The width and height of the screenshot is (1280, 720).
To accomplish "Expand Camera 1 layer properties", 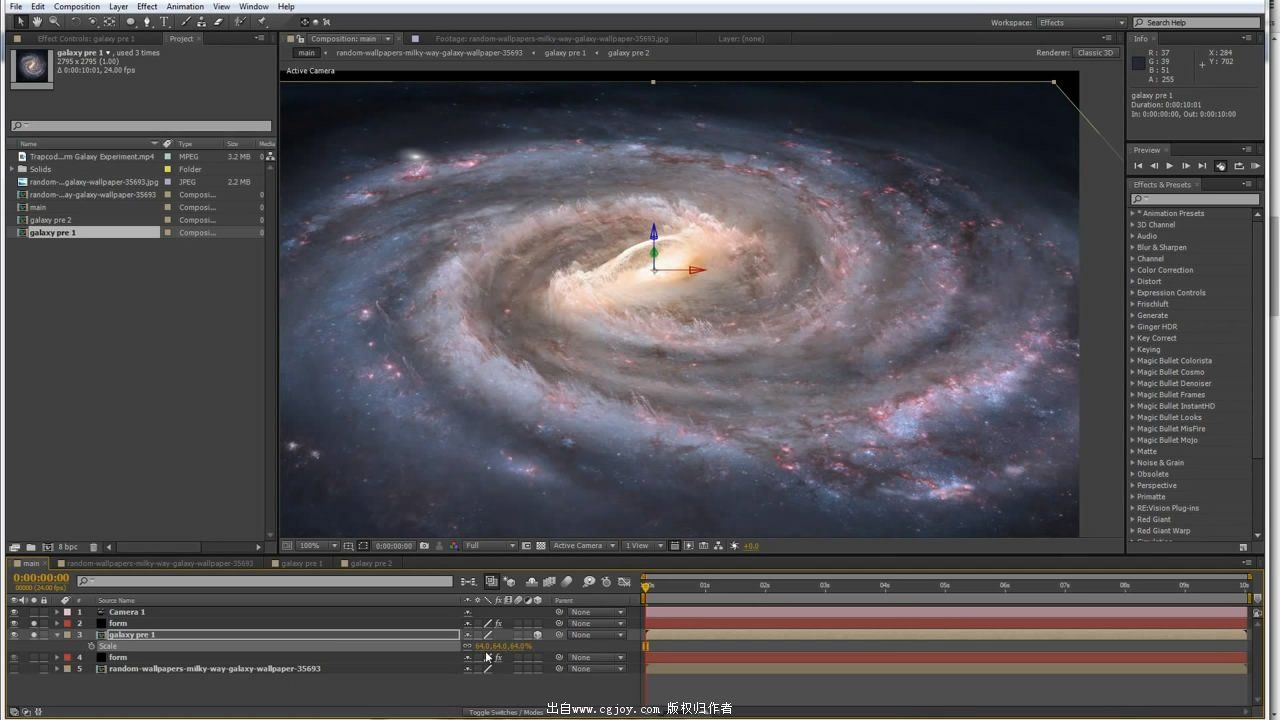I will (x=57, y=612).
